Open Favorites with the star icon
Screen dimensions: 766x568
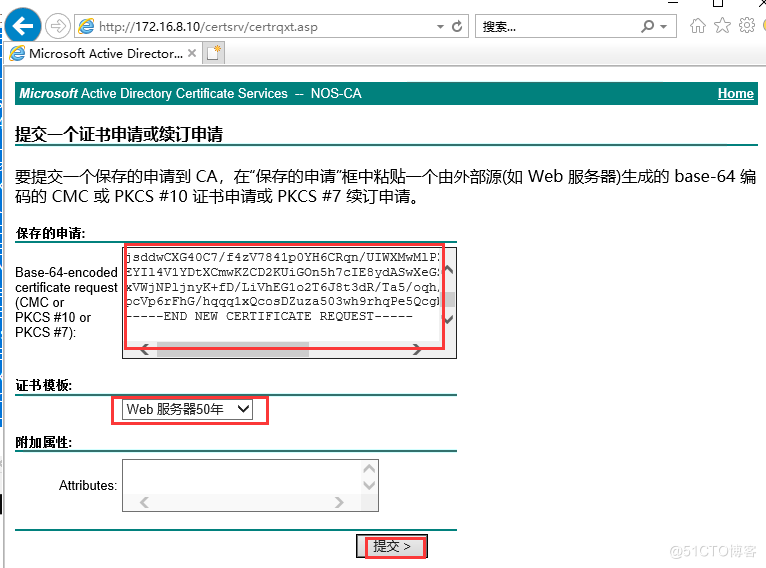point(722,25)
